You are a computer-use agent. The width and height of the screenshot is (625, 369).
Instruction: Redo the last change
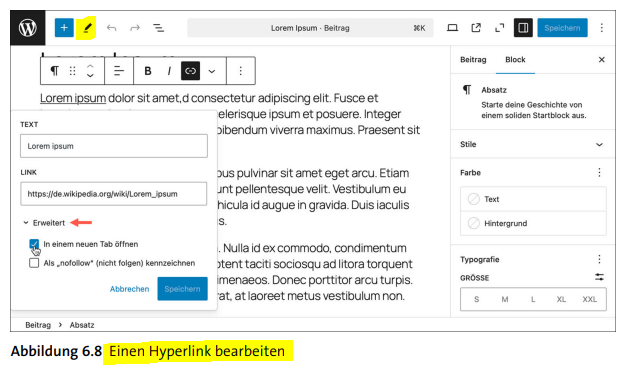pos(135,28)
